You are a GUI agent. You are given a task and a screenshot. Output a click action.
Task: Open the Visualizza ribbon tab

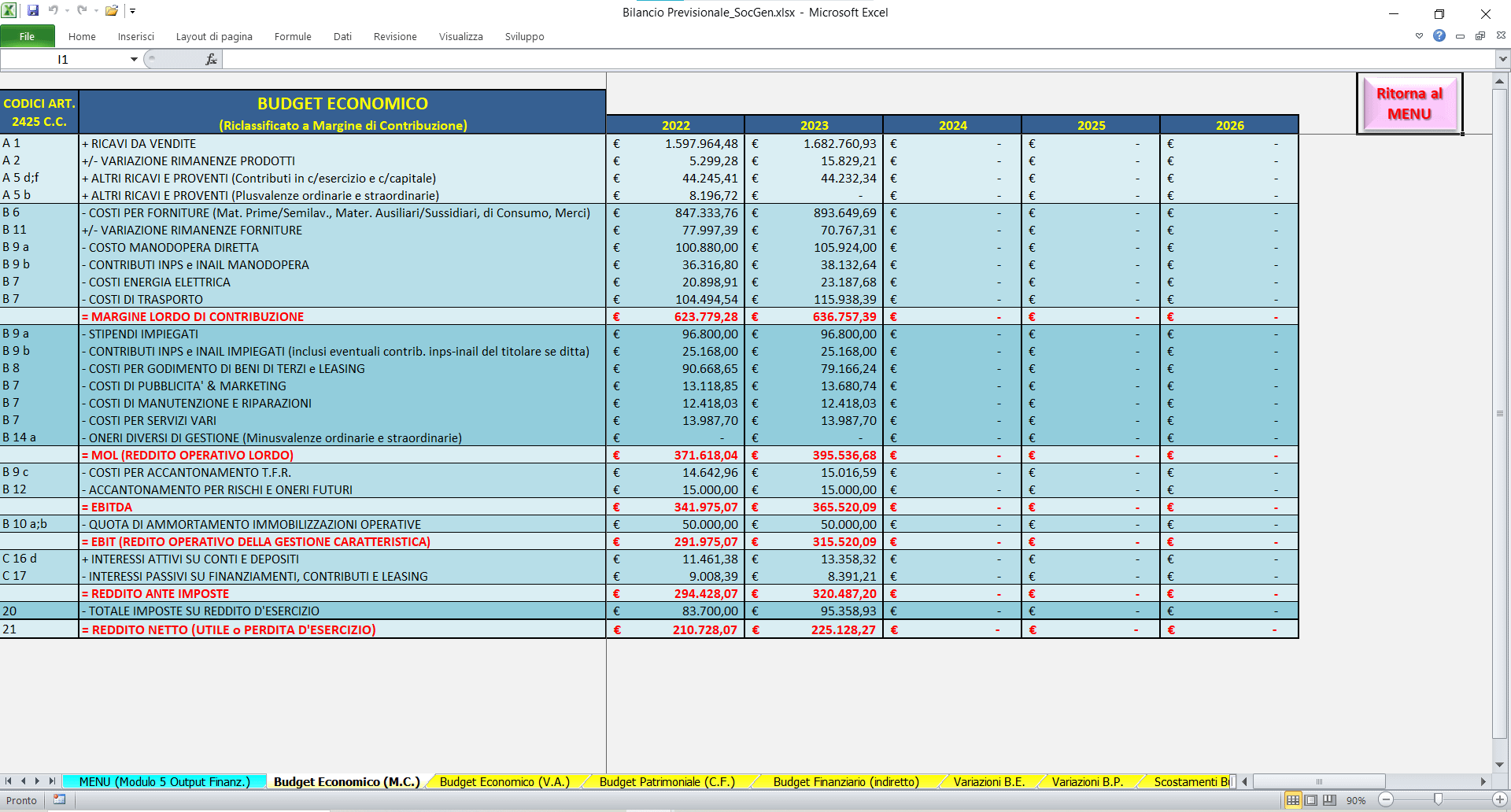pos(461,36)
